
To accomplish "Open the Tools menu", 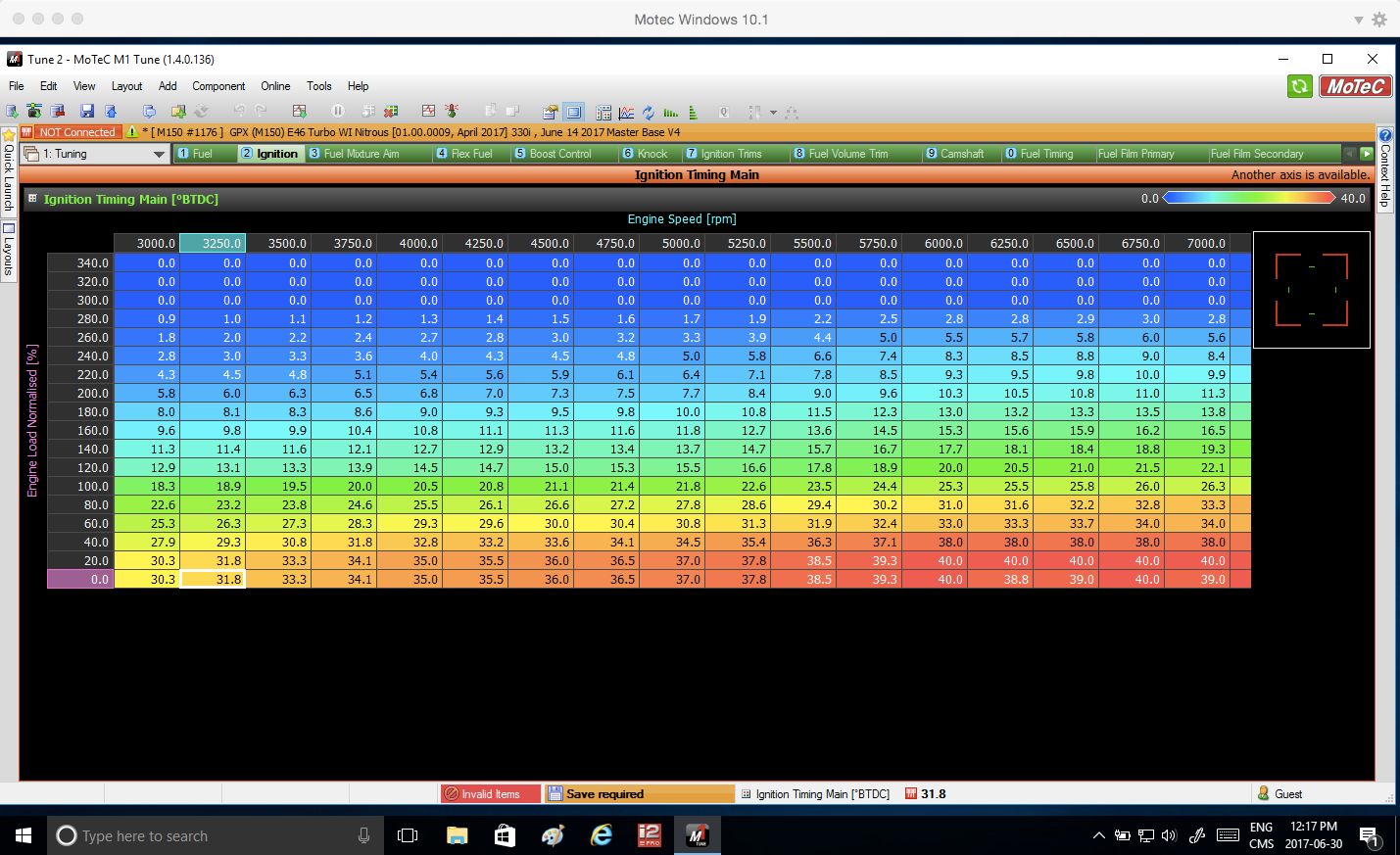I will 318,86.
